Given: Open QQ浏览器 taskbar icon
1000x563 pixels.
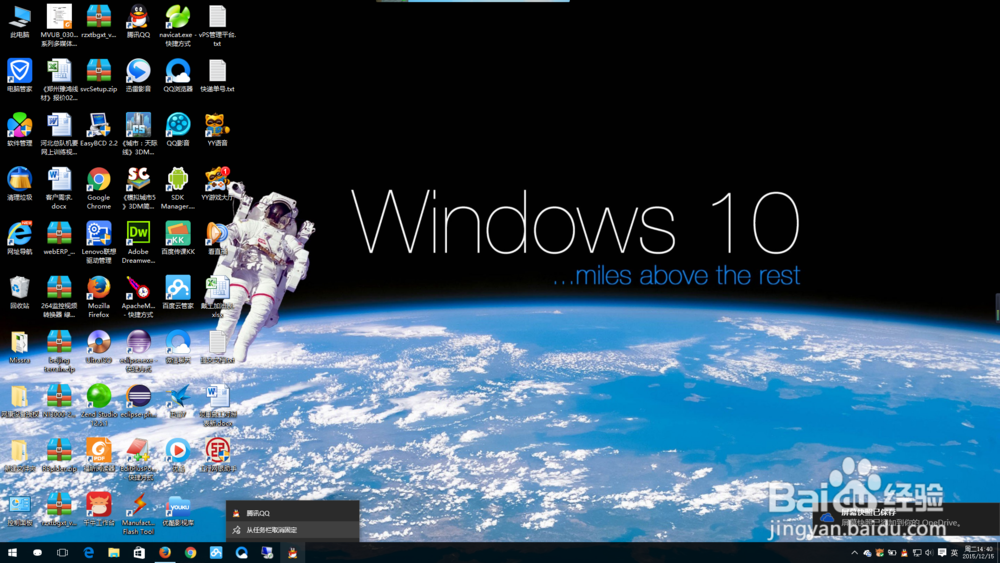Looking at the screenshot, I should 241,553.
